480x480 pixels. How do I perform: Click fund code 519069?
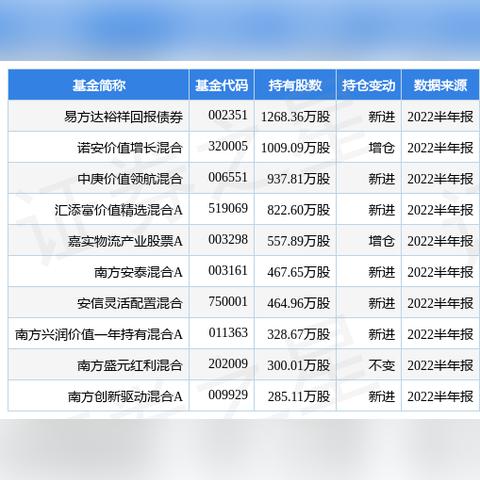tap(228, 209)
